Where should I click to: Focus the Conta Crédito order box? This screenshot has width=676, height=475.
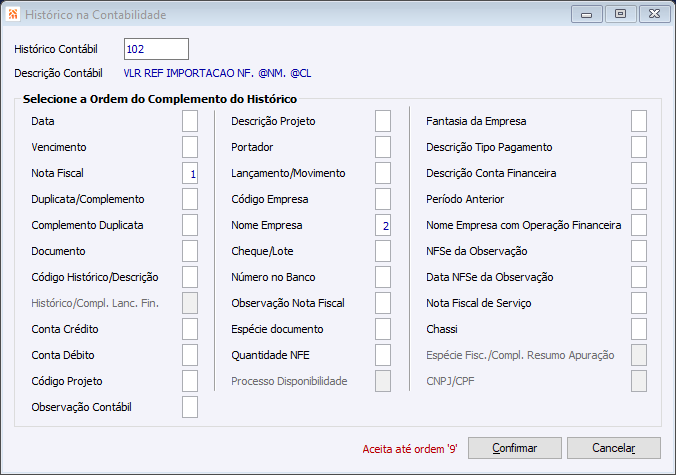(x=190, y=329)
